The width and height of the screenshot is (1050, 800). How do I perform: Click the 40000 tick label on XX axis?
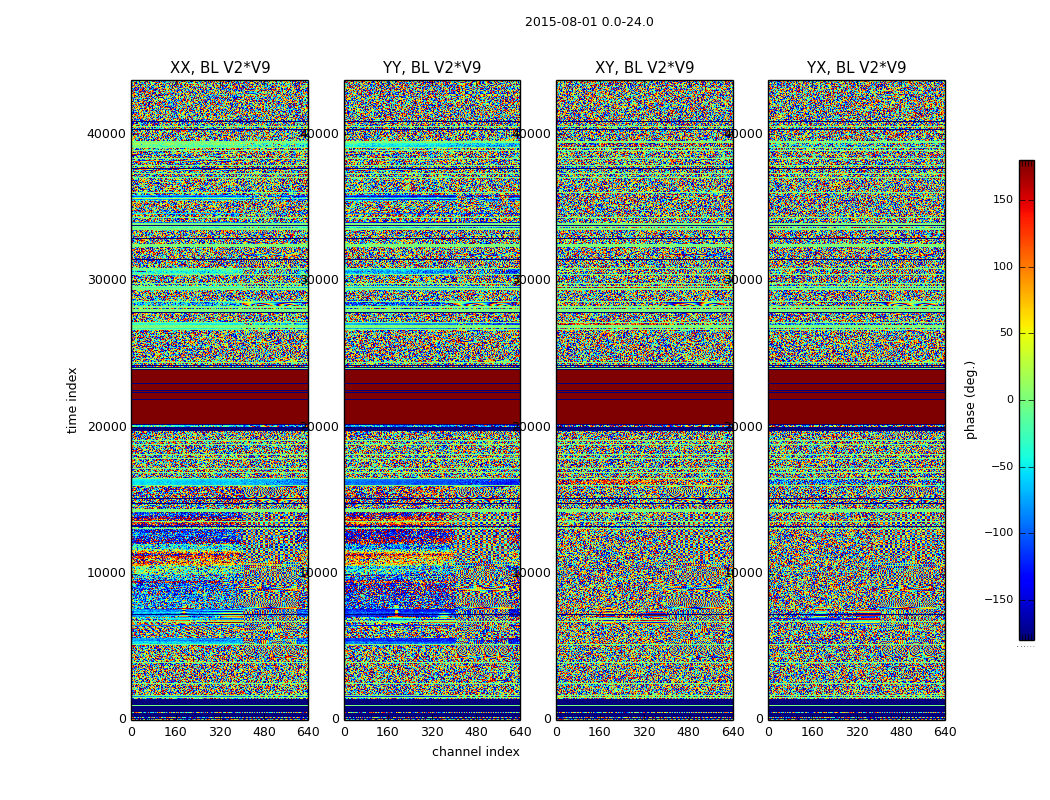point(106,133)
